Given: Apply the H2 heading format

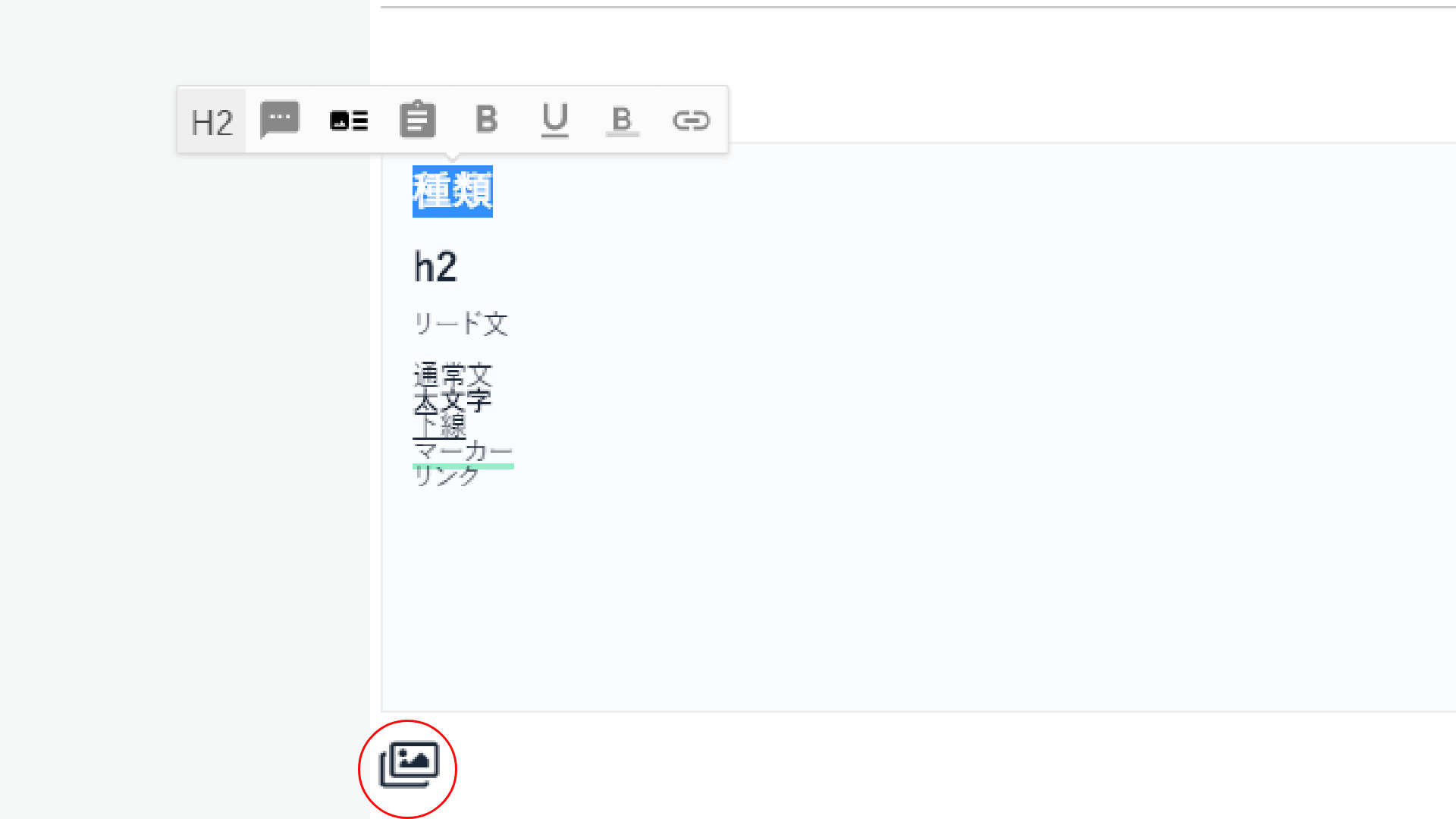Looking at the screenshot, I should [x=212, y=121].
